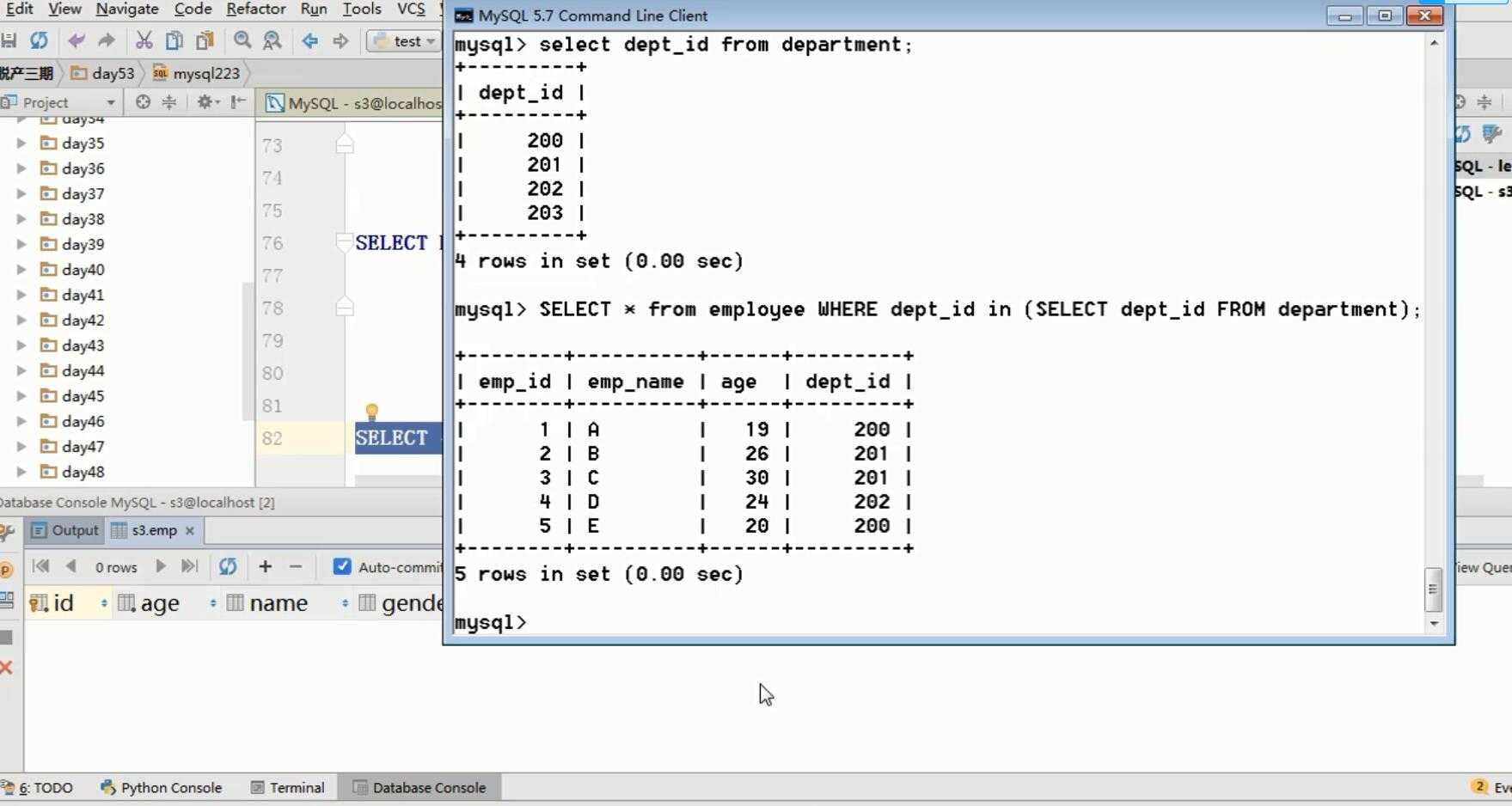
Task: Go to next page of rows
Action: 160,566
